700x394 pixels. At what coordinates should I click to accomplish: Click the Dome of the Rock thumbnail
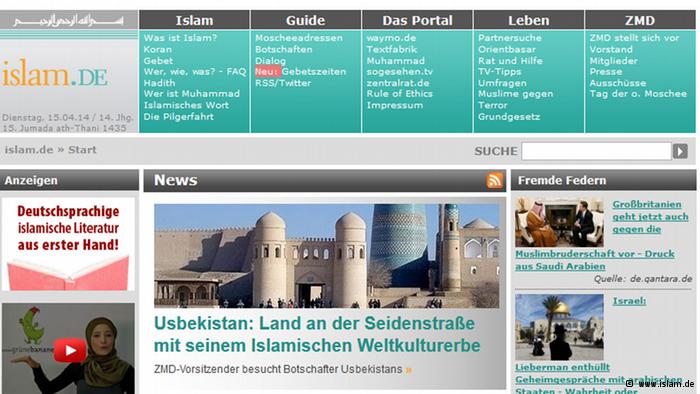559,327
